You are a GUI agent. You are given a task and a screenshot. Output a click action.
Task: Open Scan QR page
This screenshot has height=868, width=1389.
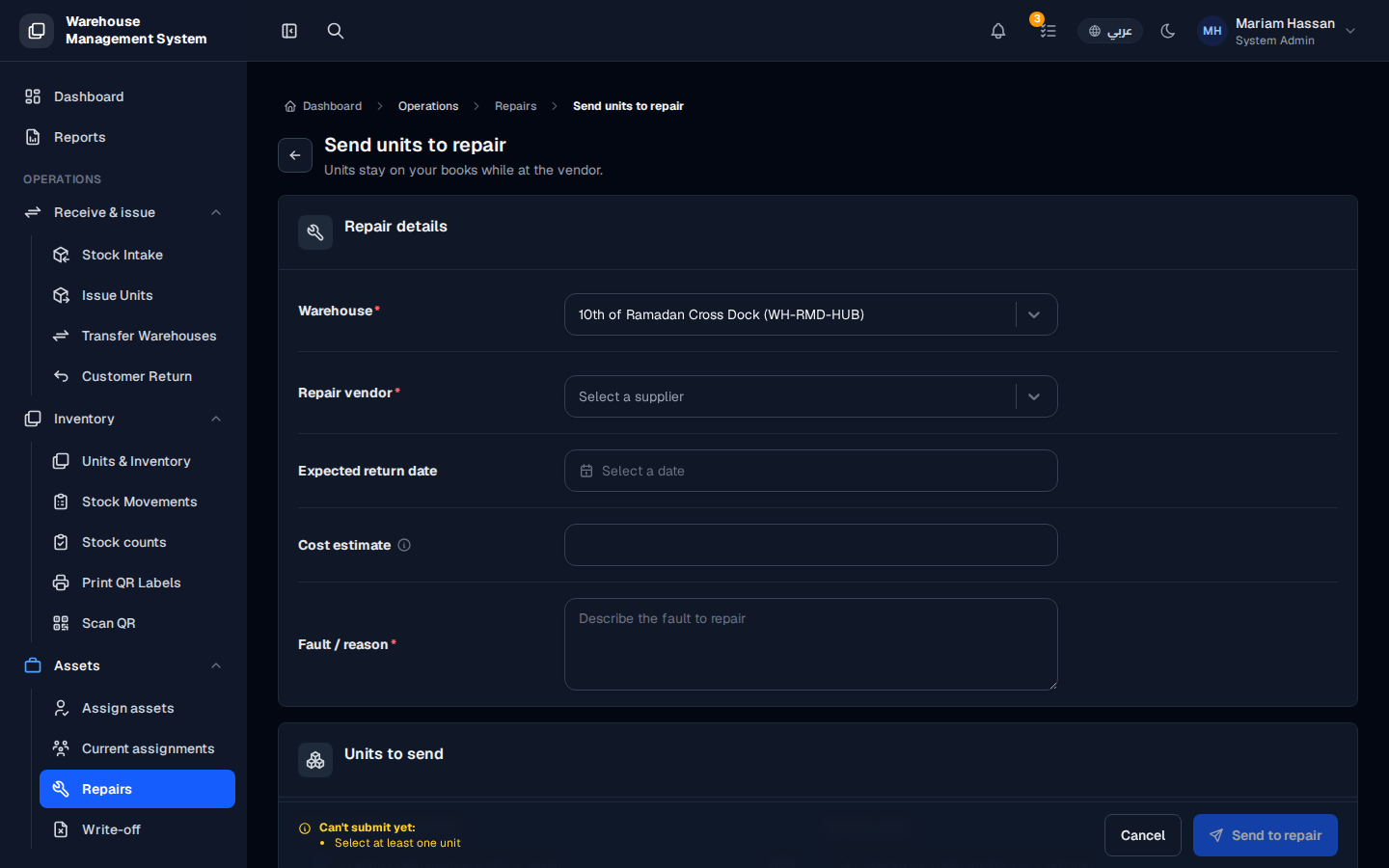click(x=137, y=623)
